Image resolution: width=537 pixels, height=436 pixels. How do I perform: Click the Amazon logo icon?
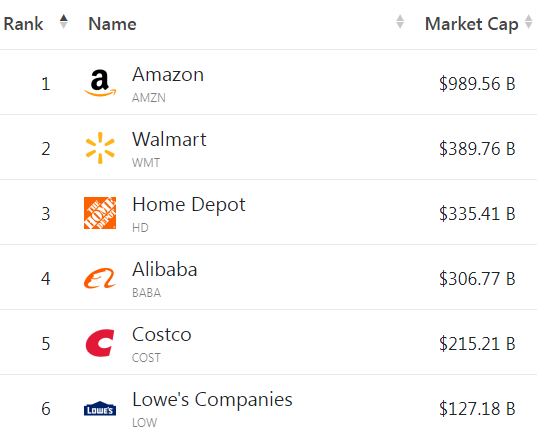tap(100, 83)
